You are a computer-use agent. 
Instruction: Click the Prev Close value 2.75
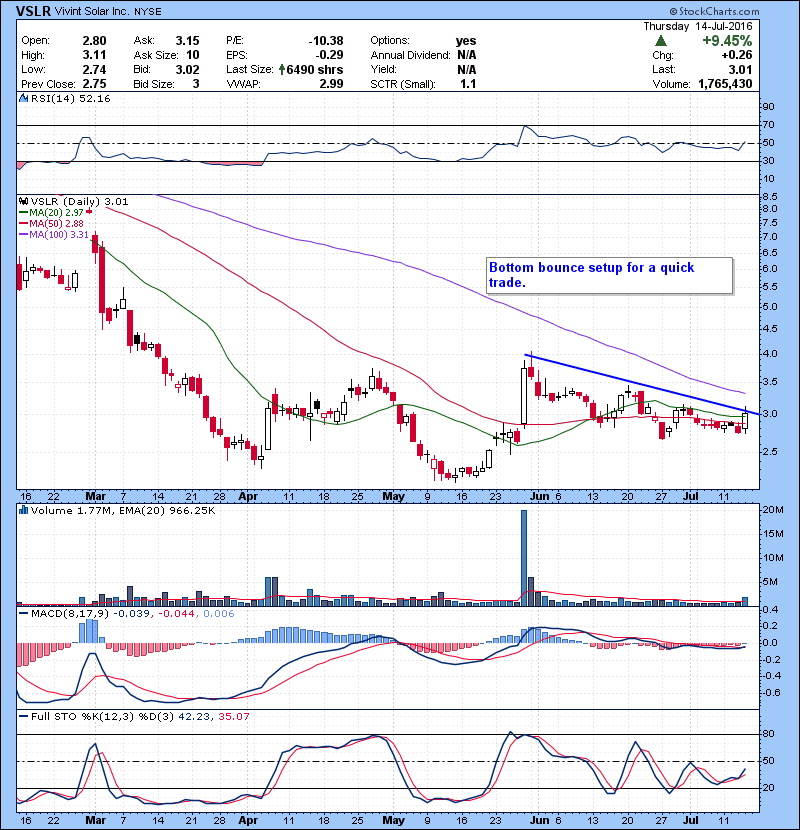tap(94, 84)
